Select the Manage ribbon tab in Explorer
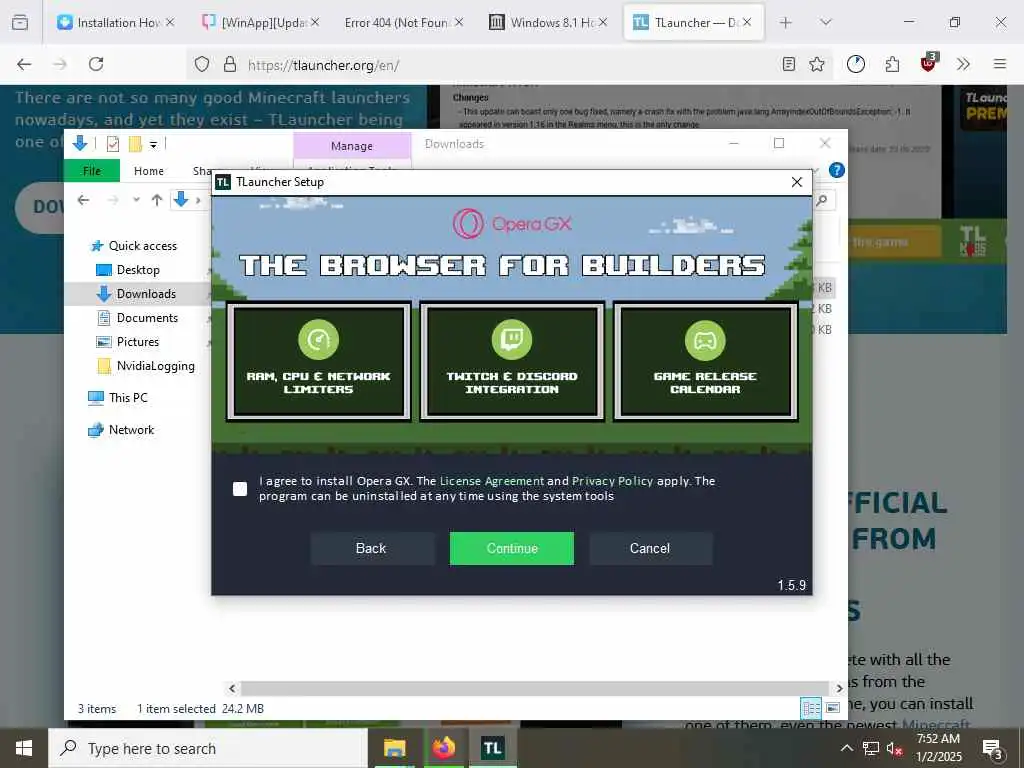The height and width of the screenshot is (768, 1024). 351,146
